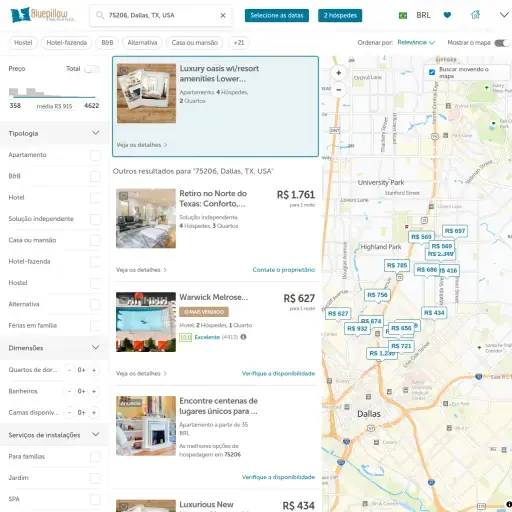Click R$ 721 map price marker

tap(401, 346)
